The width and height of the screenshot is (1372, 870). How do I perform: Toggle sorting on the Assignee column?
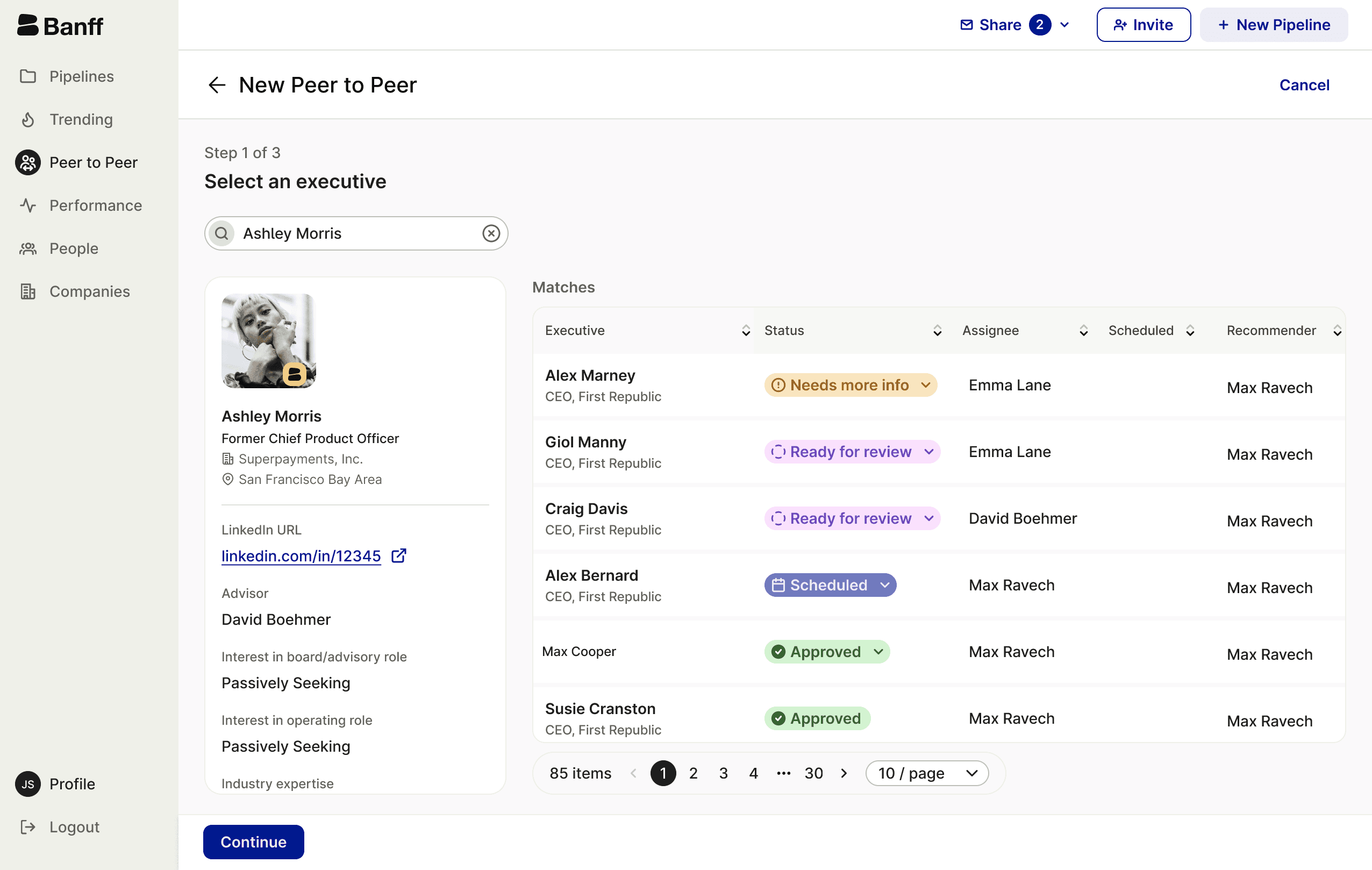(x=1083, y=331)
